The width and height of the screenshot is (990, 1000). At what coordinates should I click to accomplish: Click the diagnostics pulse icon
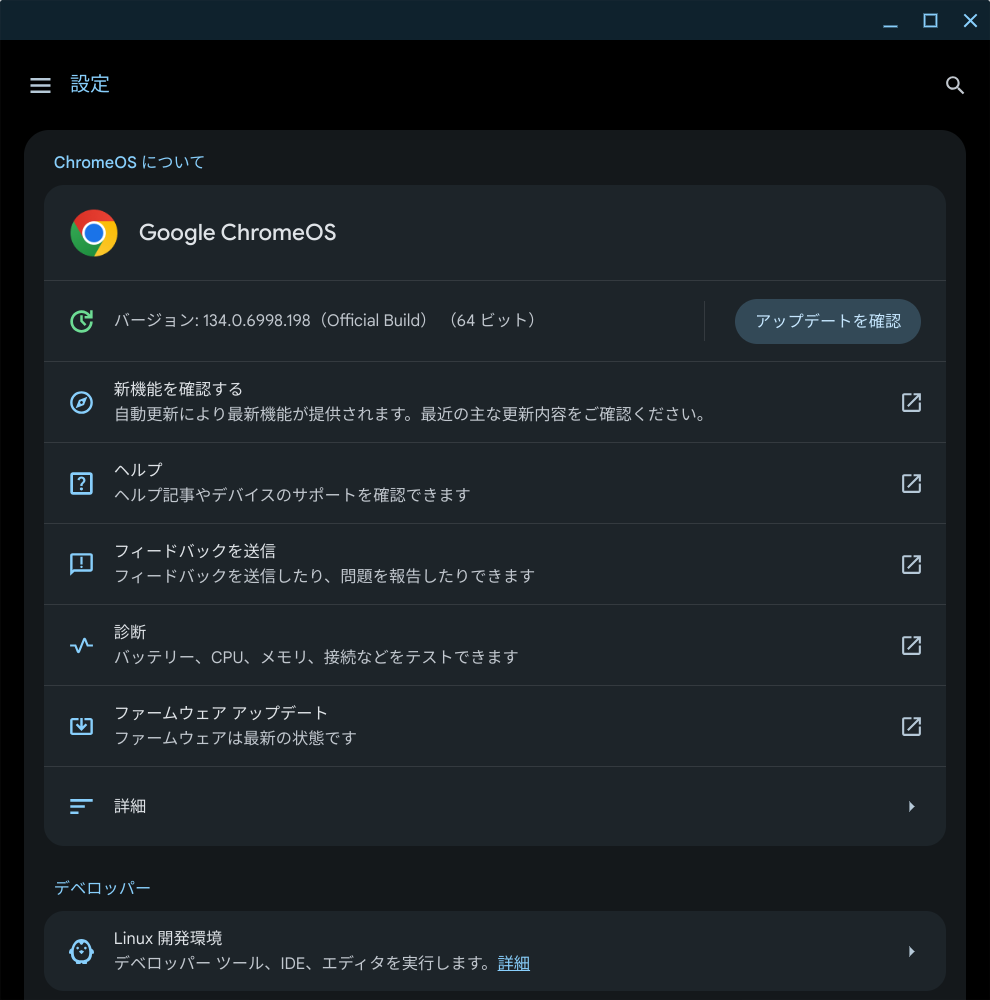[82, 645]
